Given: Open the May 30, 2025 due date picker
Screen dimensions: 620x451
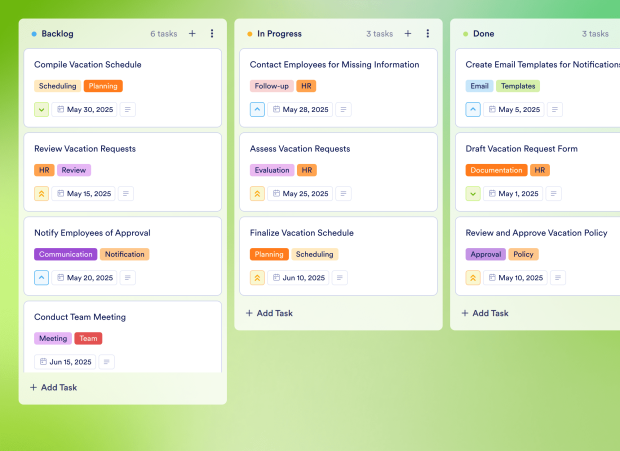Looking at the screenshot, I should point(85,109).
